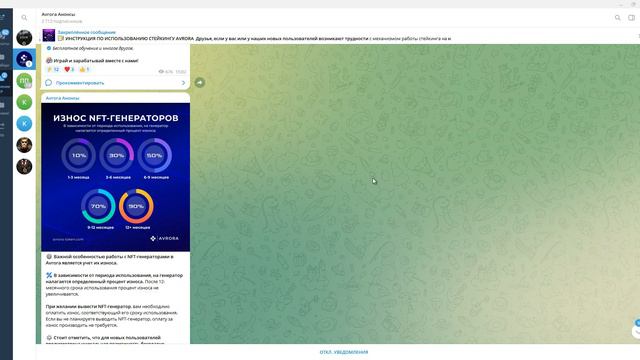Viewport: 640px width, 360px height.
Task: Open the chat list search magnifier
Action: coord(24,18)
